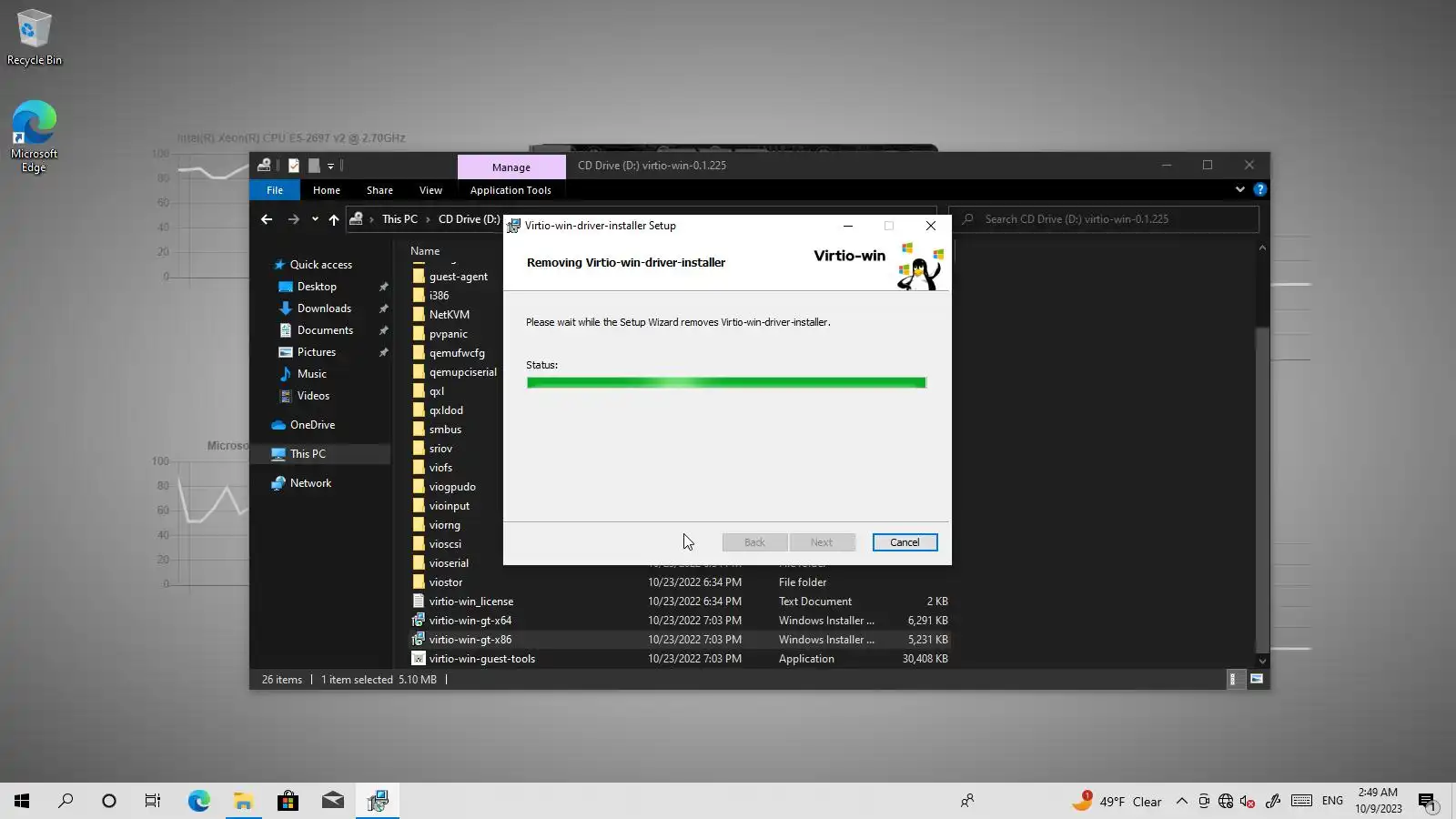The height and width of the screenshot is (819, 1456).
Task: Click the scroll-down arrow of the file list
Action: click(1262, 662)
